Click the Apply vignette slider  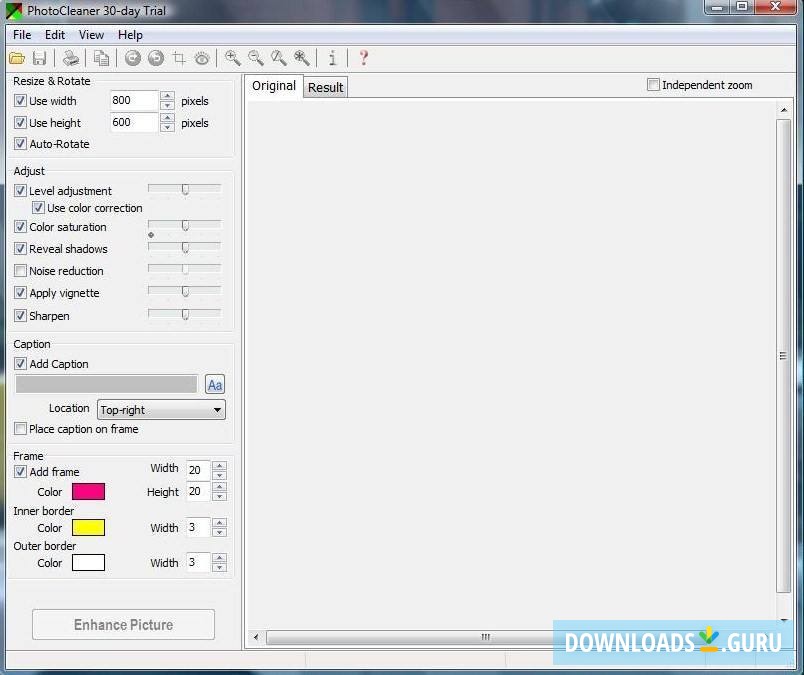pos(185,291)
